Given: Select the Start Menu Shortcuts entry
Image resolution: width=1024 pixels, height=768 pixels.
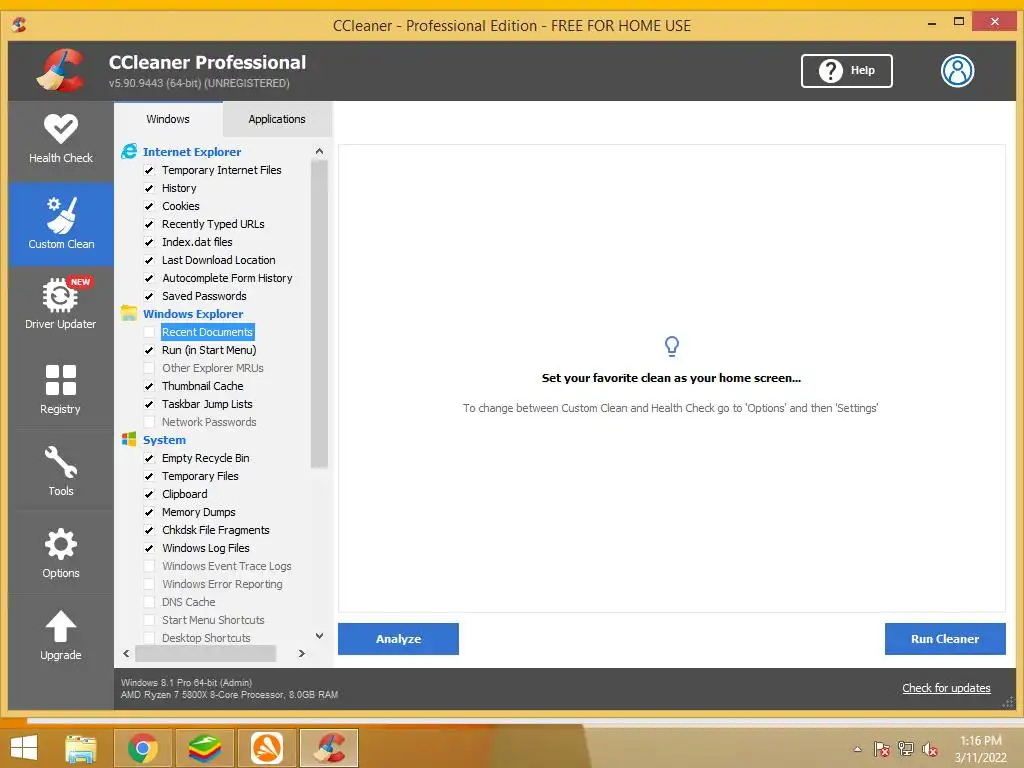Looking at the screenshot, I should [x=213, y=620].
